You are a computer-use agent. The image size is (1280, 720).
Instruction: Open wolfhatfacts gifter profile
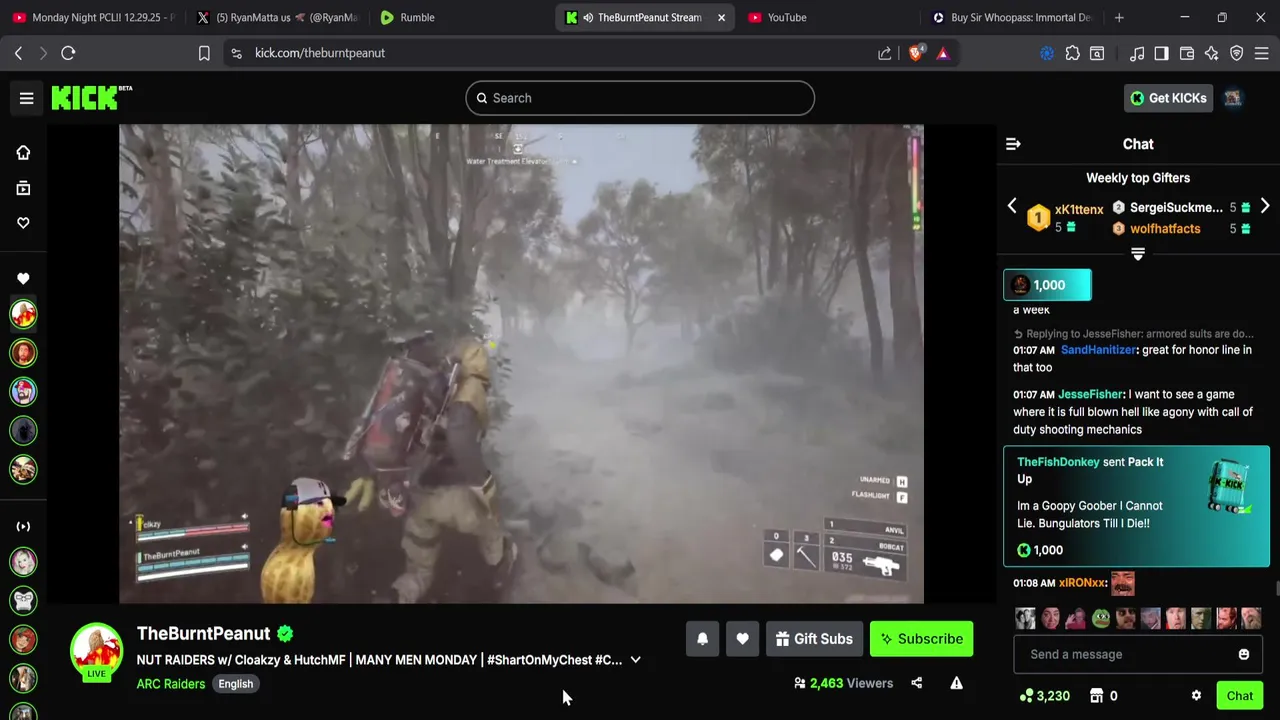[1165, 229]
